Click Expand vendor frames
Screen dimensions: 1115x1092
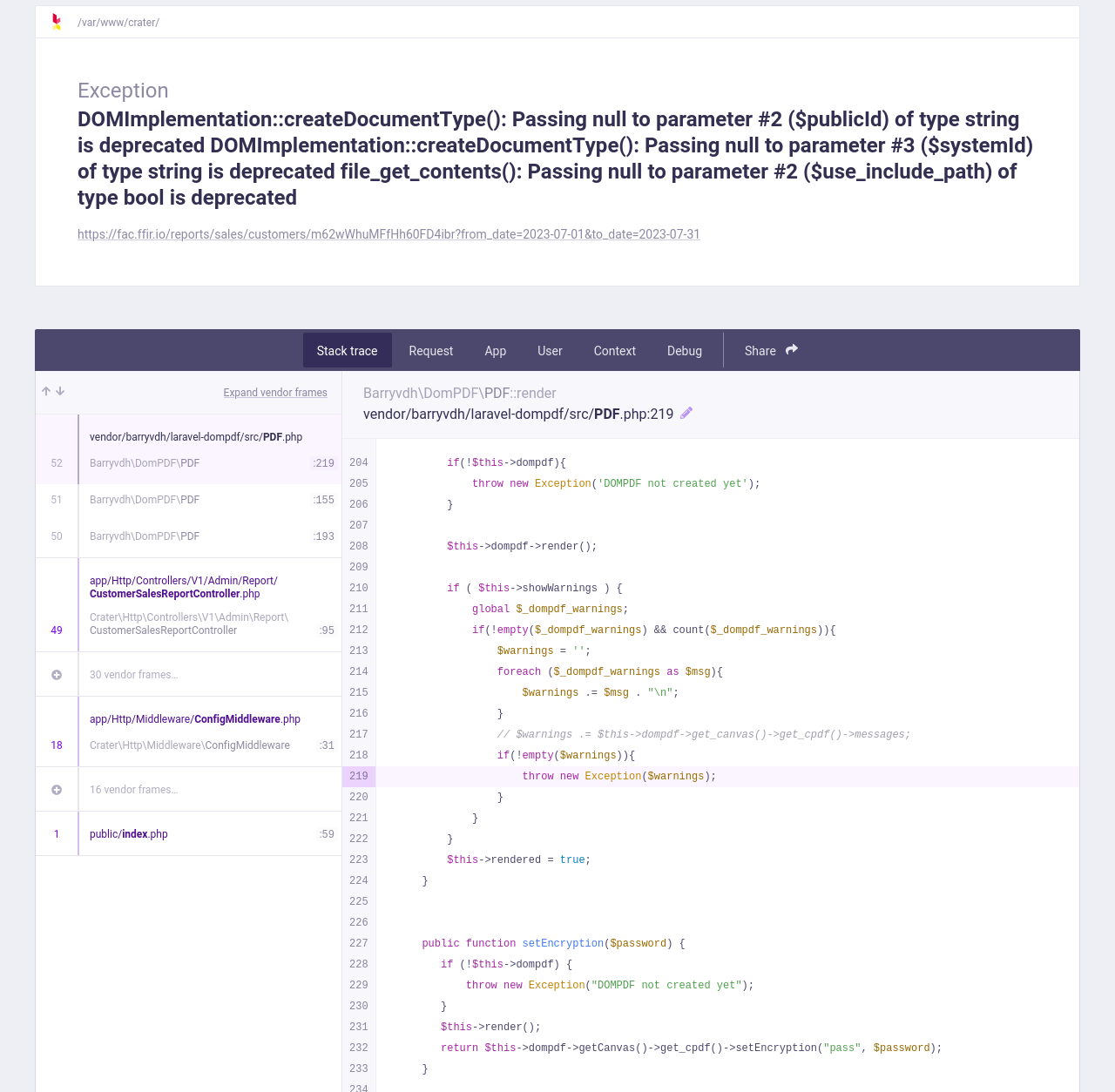(x=275, y=392)
